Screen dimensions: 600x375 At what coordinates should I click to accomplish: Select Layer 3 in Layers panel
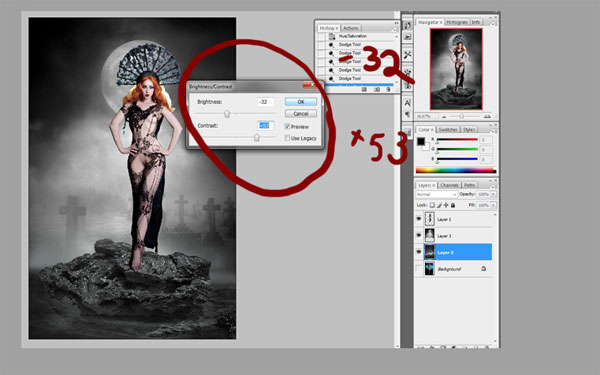(x=458, y=236)
